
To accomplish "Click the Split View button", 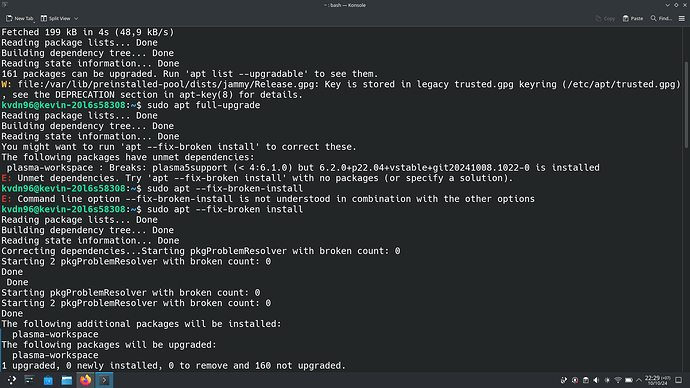I will (56, 18).
